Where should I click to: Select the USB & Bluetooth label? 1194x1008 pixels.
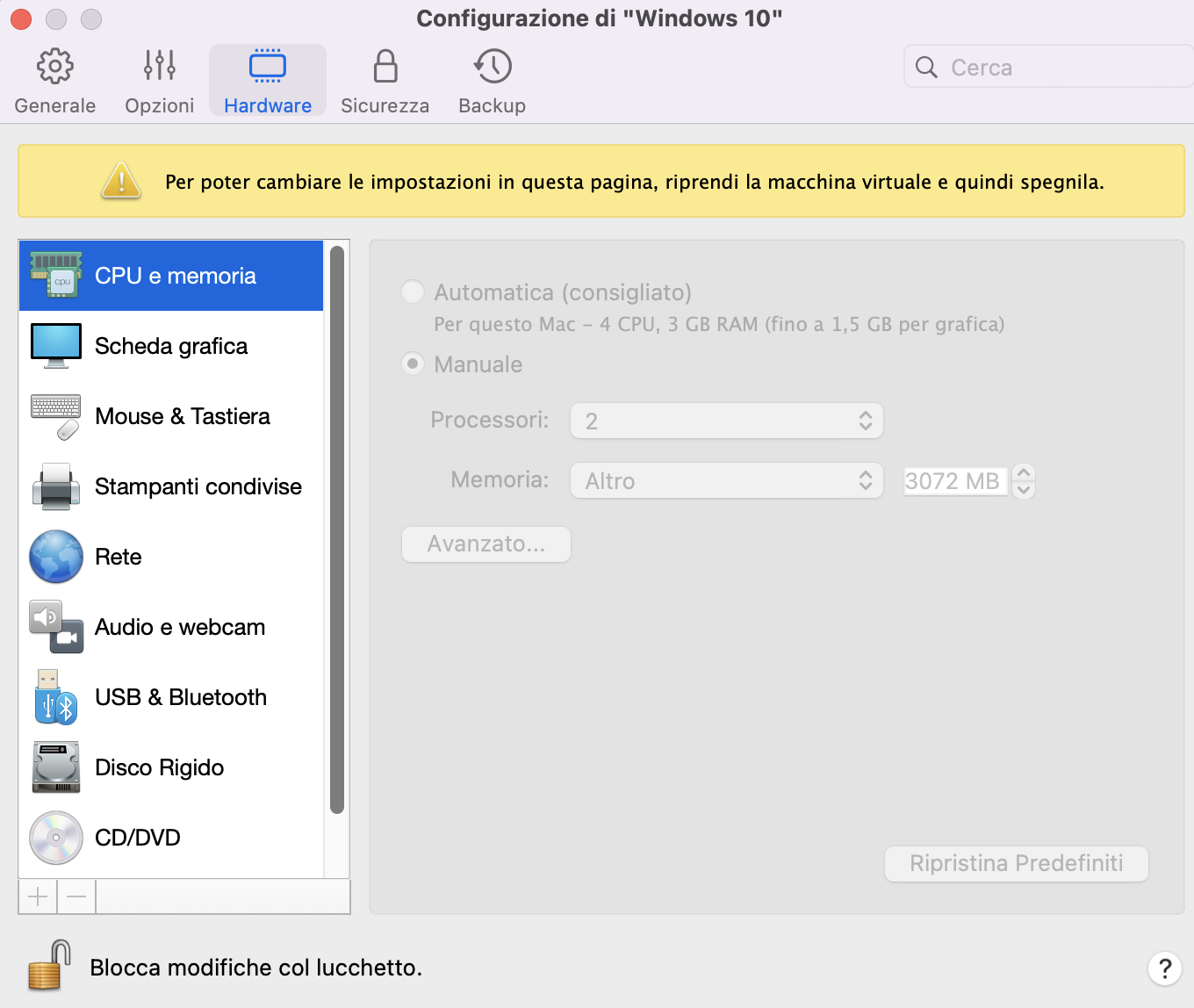(x=181, y=697)
